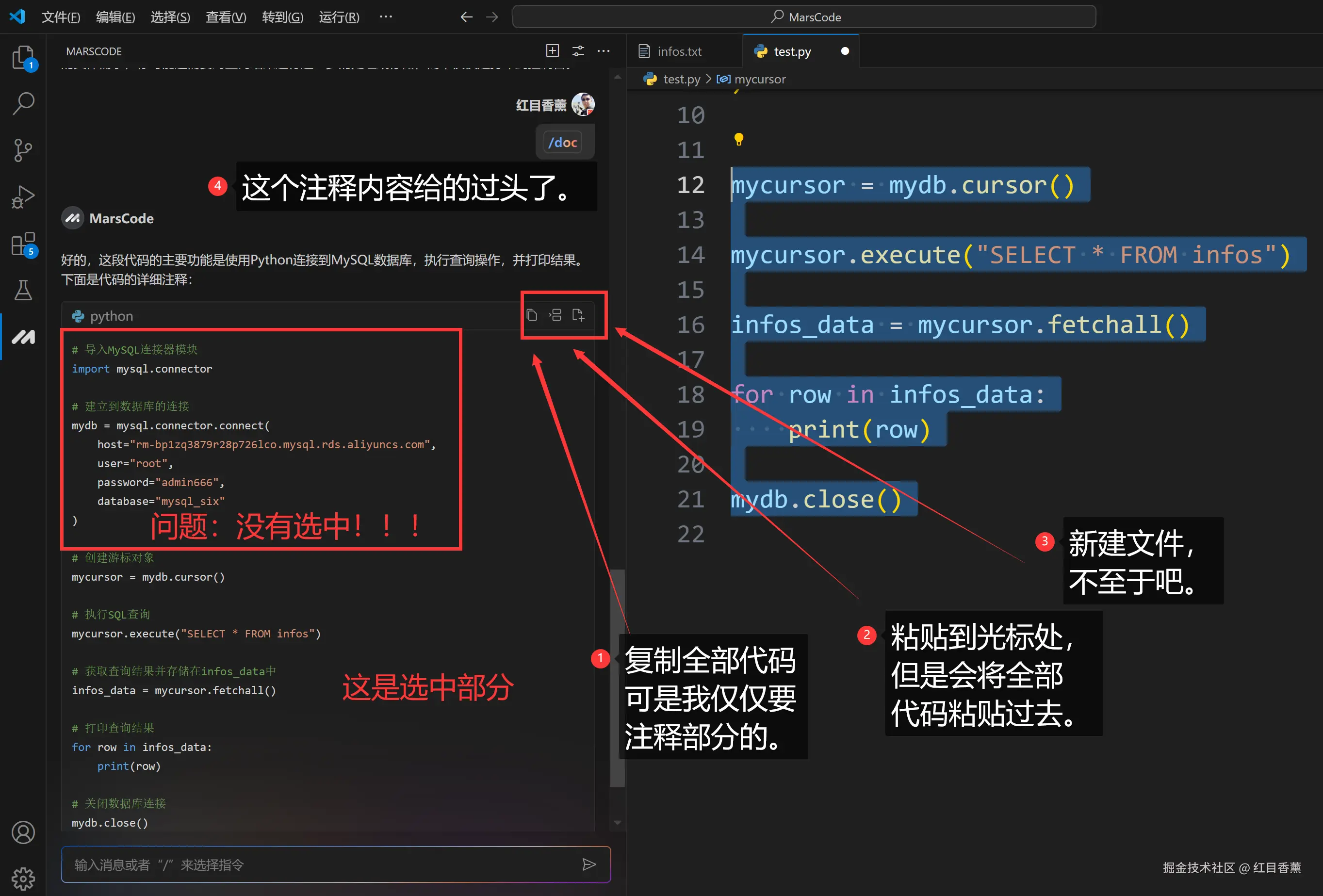Create new file from code block
Screen dimensions: 1323x896
(578, 315)
